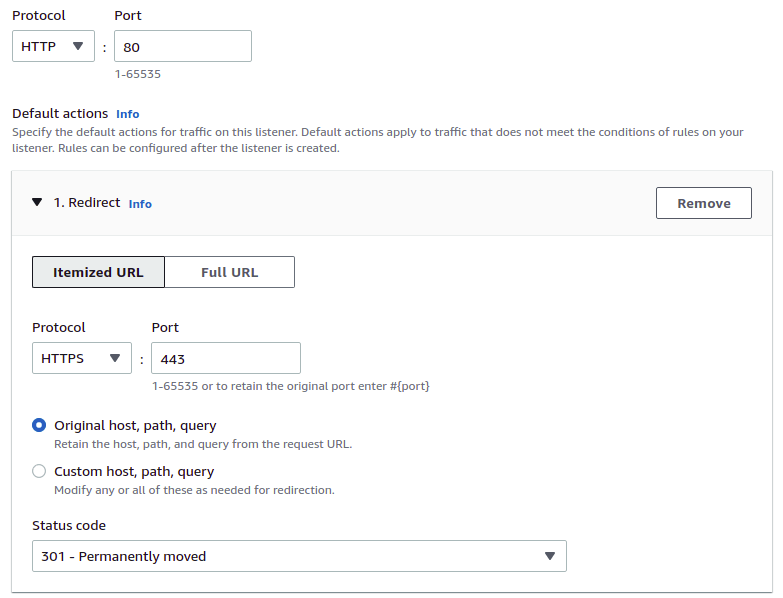Open Info link next to Redirect
The image size is (783, 598).
(x=140, y=204)
